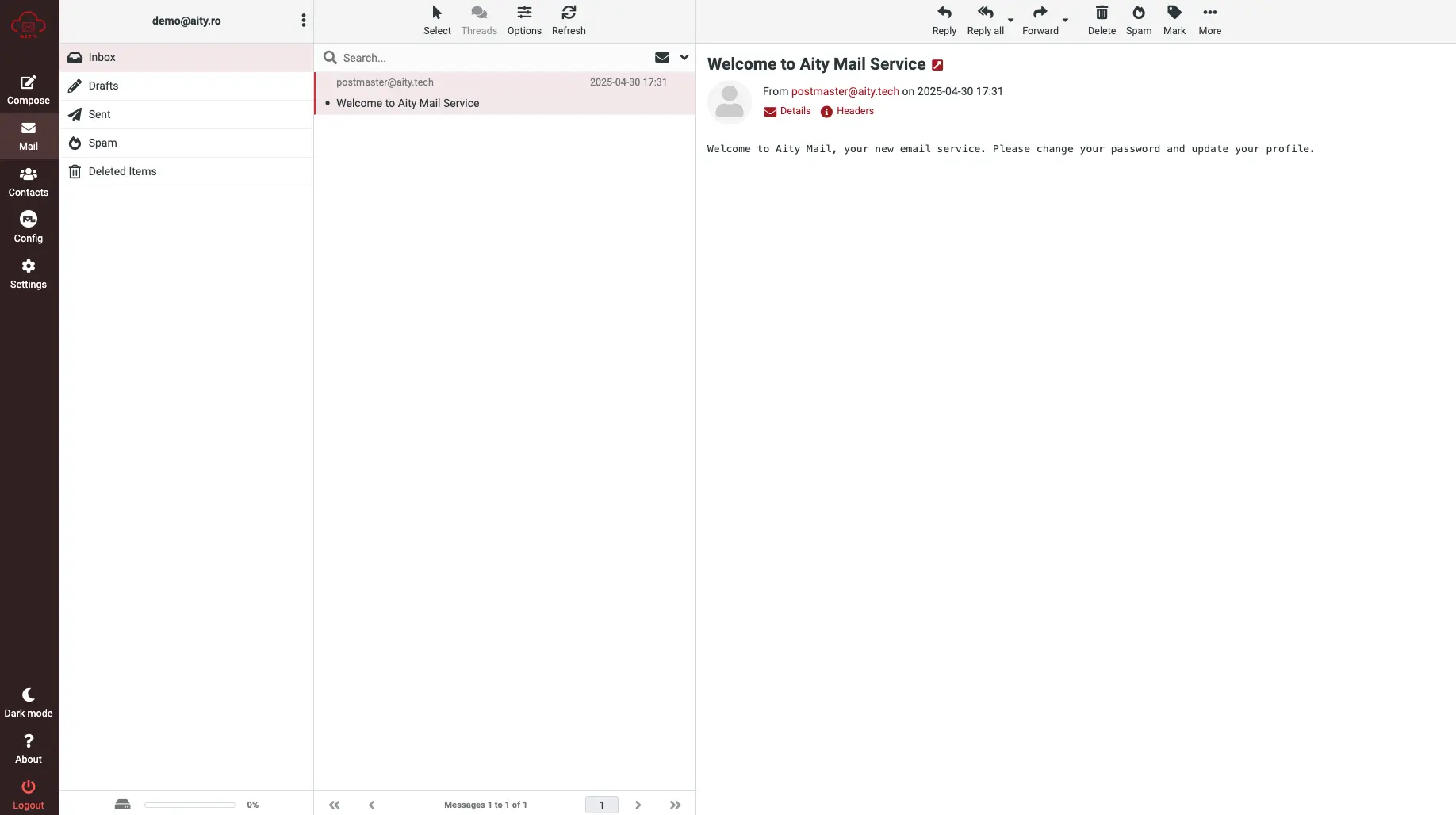
Task: Expand Reply all options arrow
Action: (1010, 21)
